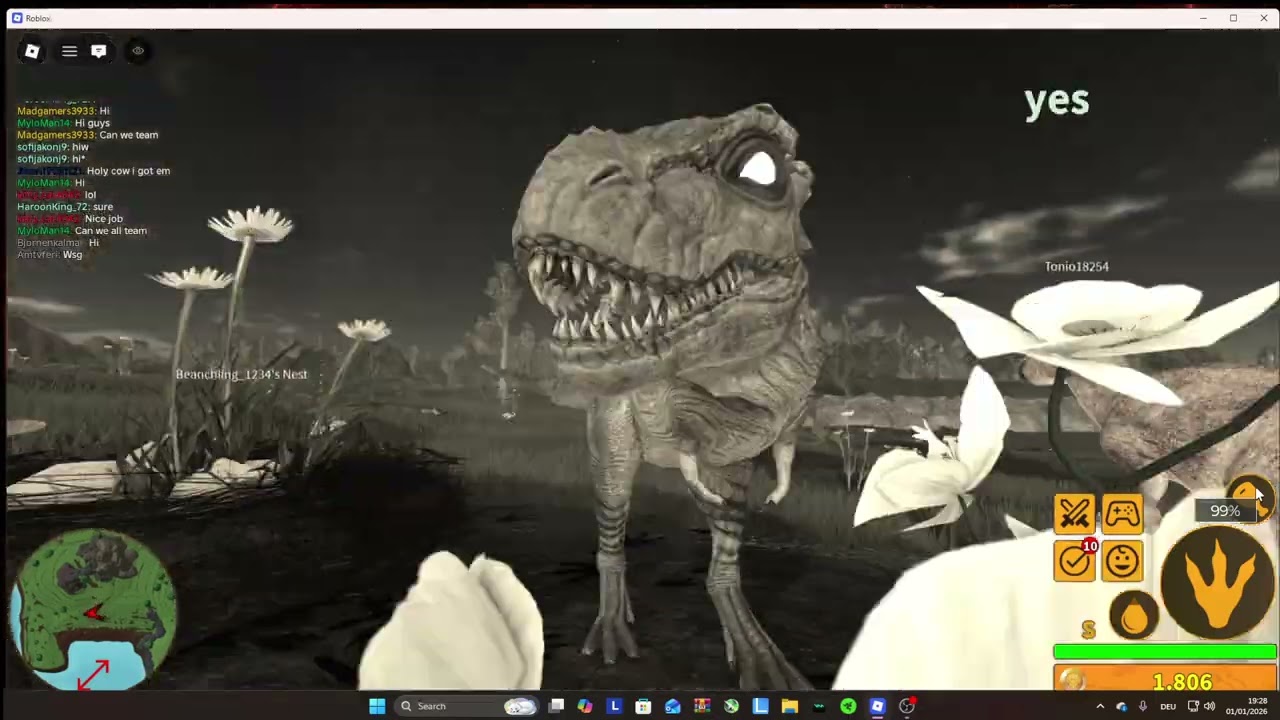Click the Tonio18254 player name tag

pos(1076,266)
